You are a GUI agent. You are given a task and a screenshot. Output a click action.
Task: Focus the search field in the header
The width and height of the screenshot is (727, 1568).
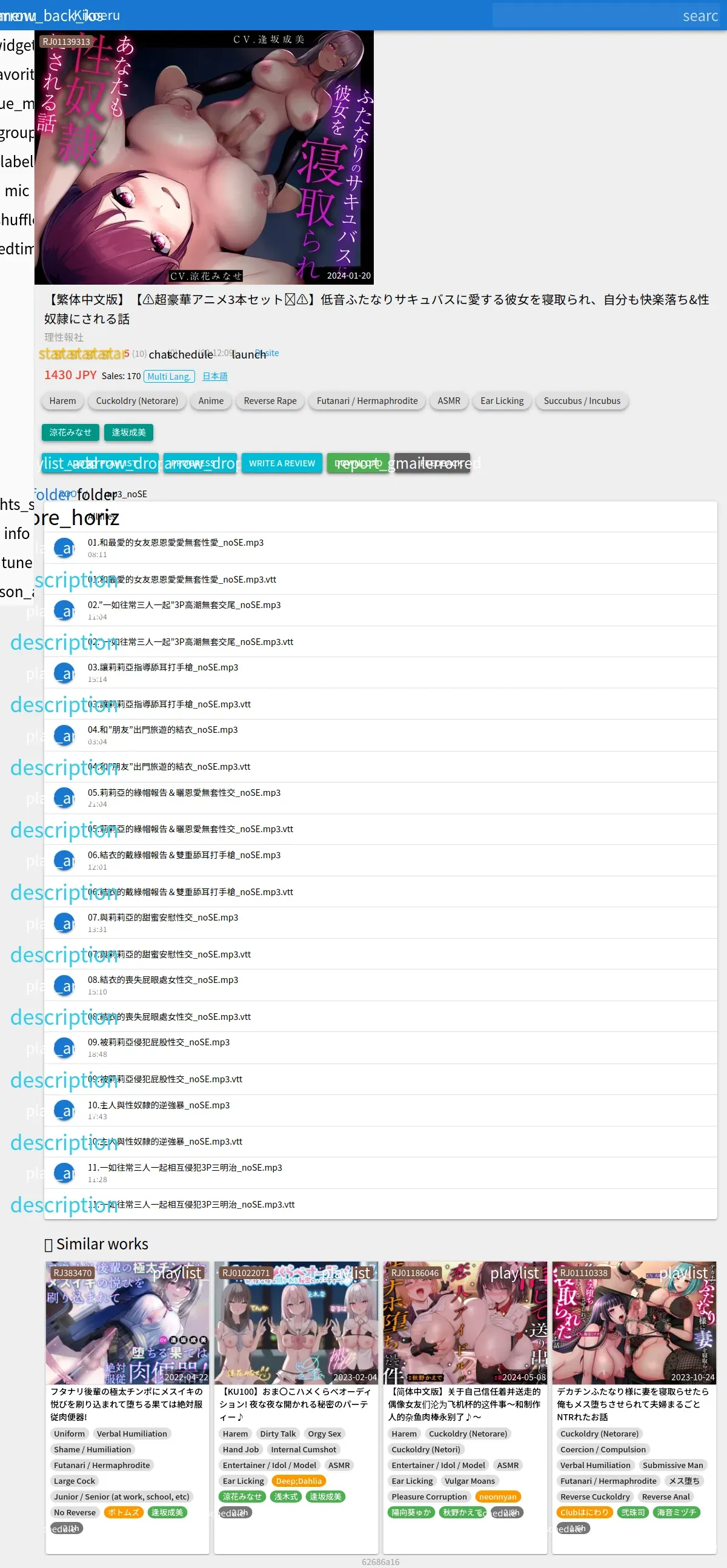pos(606,15)
